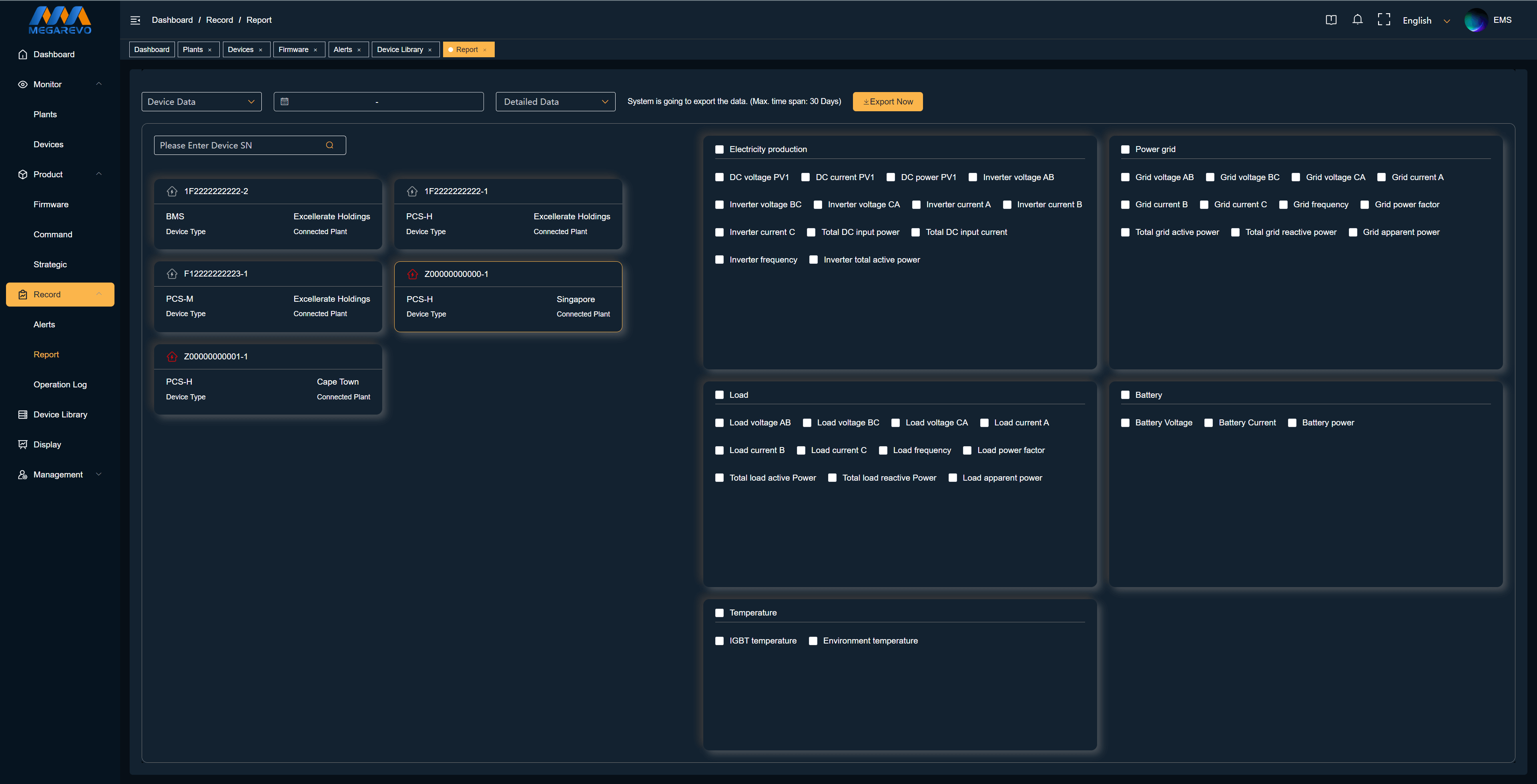Switch to the Dashboard tab
The image size is (1537, 784).
152,50
